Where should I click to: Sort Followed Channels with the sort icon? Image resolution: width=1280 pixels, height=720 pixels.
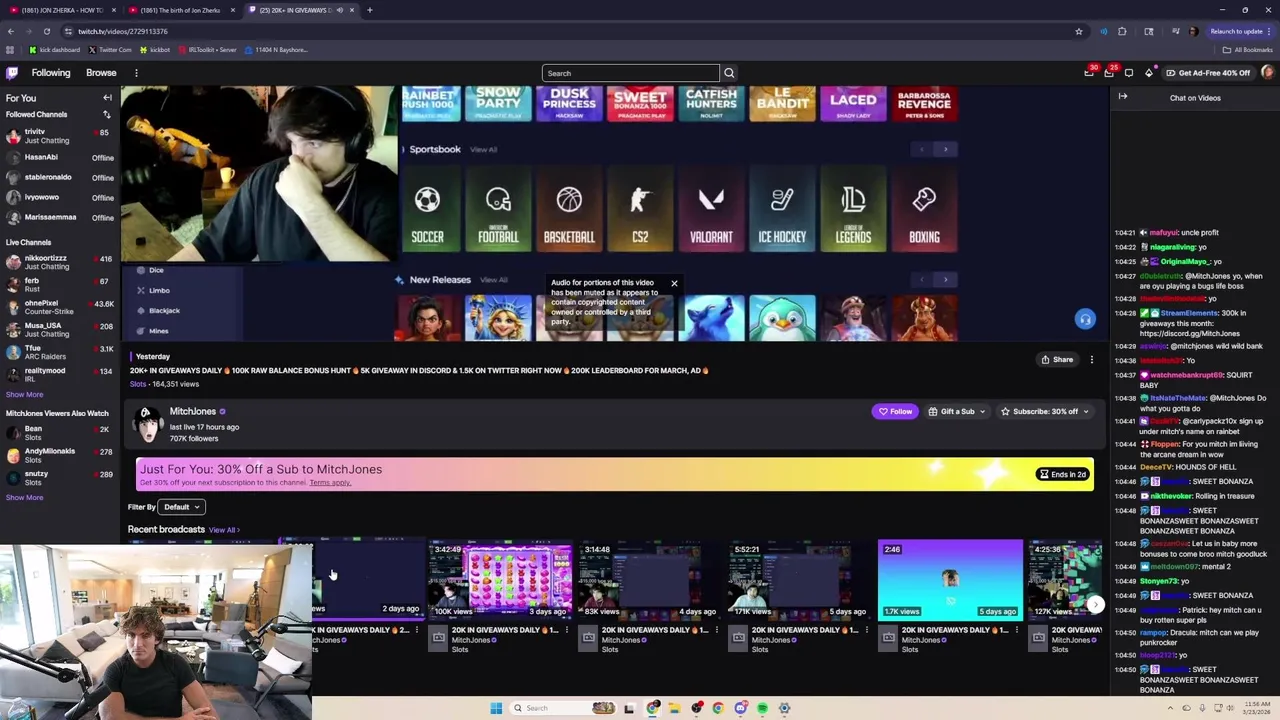(x=106, y=115)
